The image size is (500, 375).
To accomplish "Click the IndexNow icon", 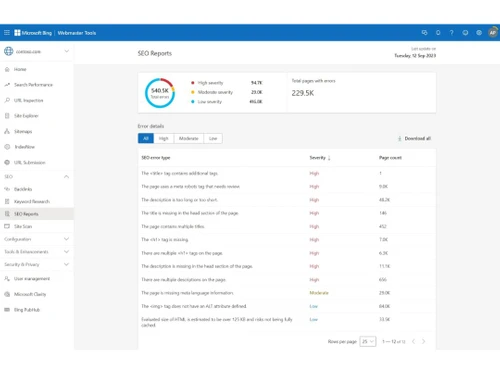I will 7,147.
